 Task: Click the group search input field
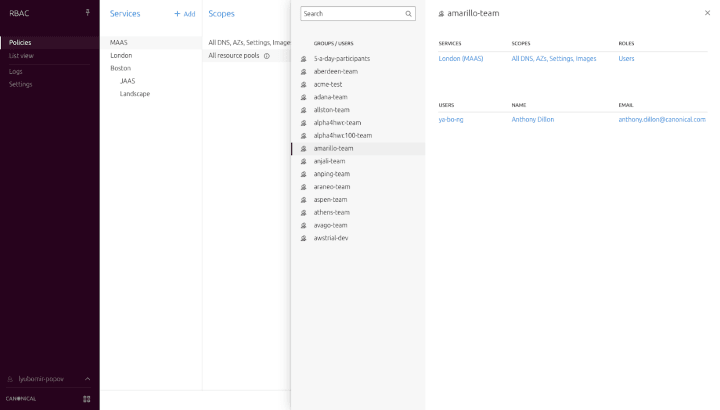pyautogui.click(x=358, y=14)
